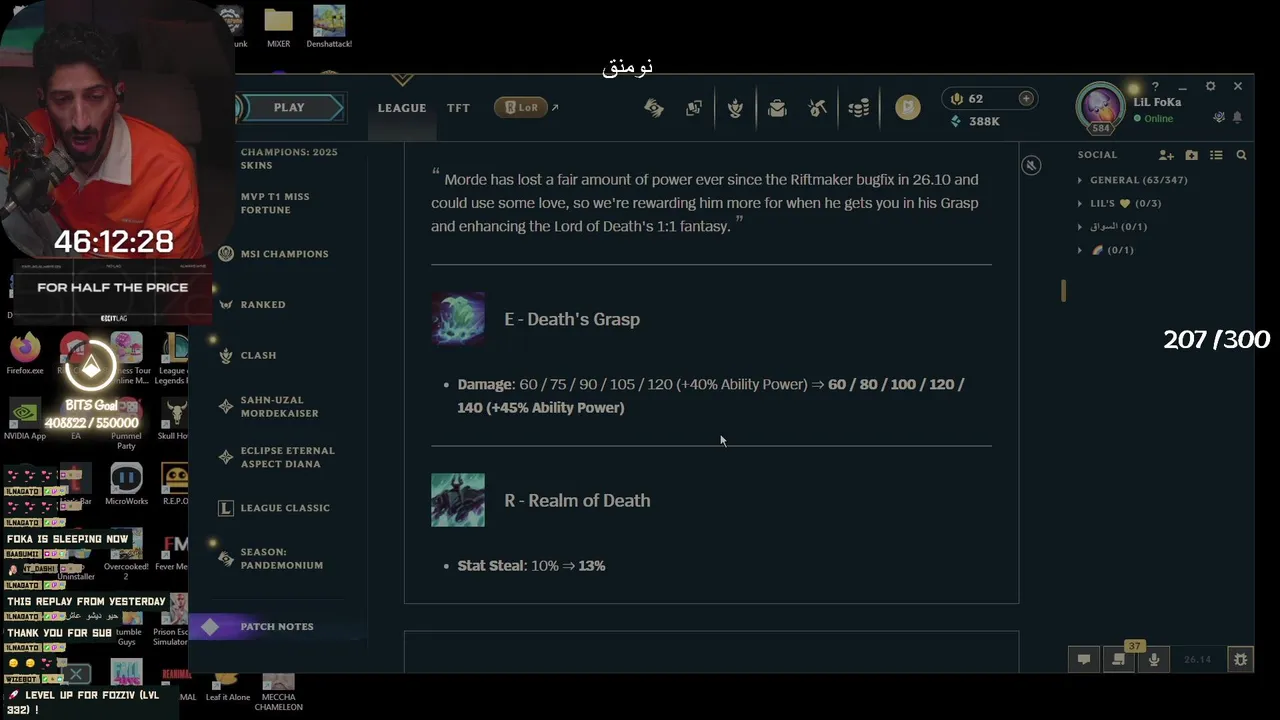Open the Leaf it Alone desktop shortcut
1280x720 pixels.
(x=227, y=688)
